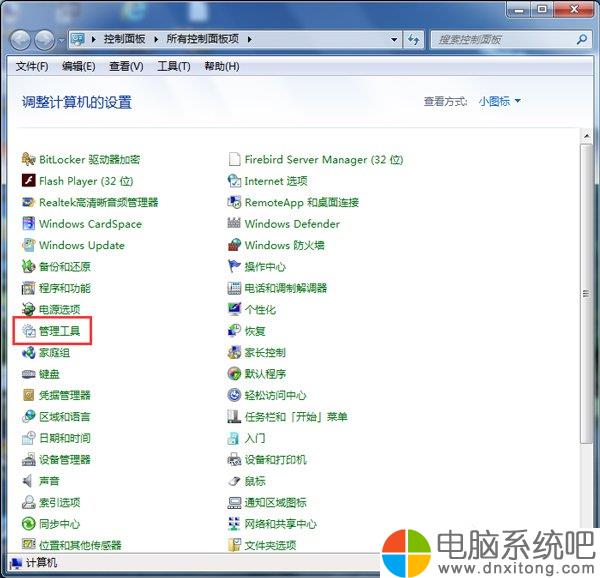Screen dimensions: 600x578
Task: Click the 电源选项 icon
Action: coord(29,309)
